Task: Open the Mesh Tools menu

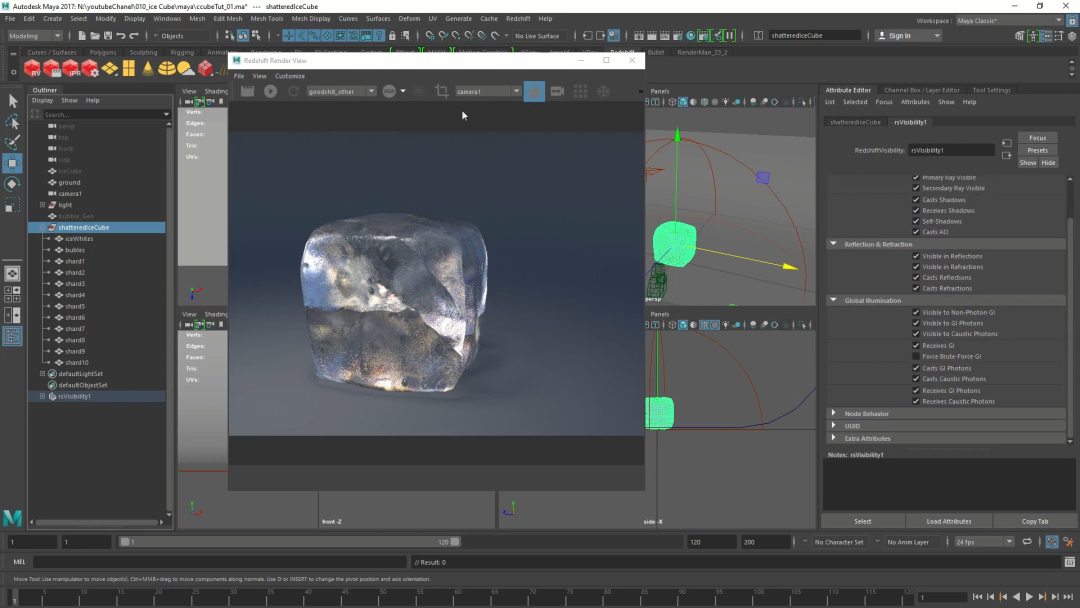Action: pos(267,19)
